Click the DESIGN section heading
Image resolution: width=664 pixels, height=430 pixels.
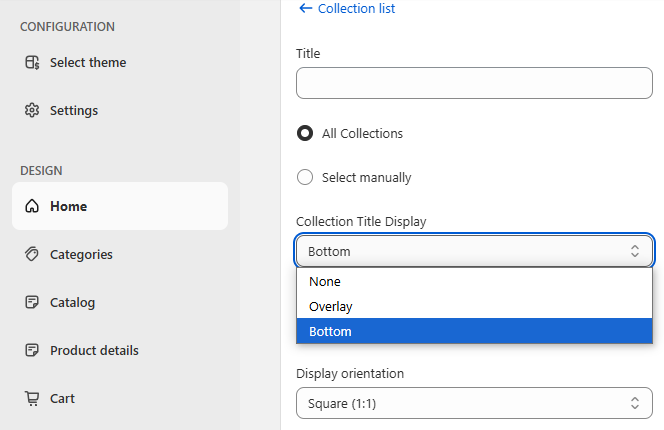click(x=41, y=171)
